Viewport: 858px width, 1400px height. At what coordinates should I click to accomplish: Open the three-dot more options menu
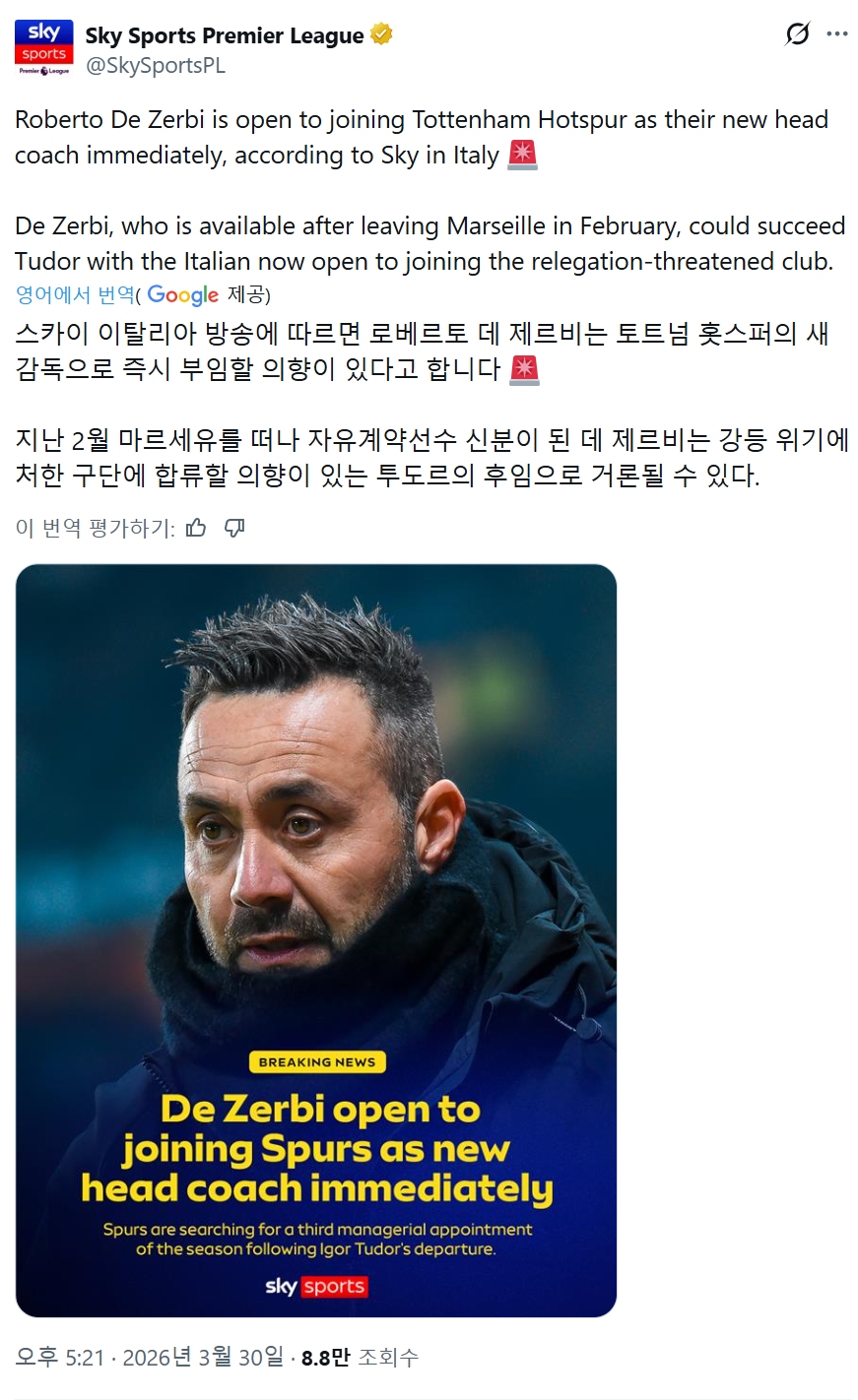point(837,34)
